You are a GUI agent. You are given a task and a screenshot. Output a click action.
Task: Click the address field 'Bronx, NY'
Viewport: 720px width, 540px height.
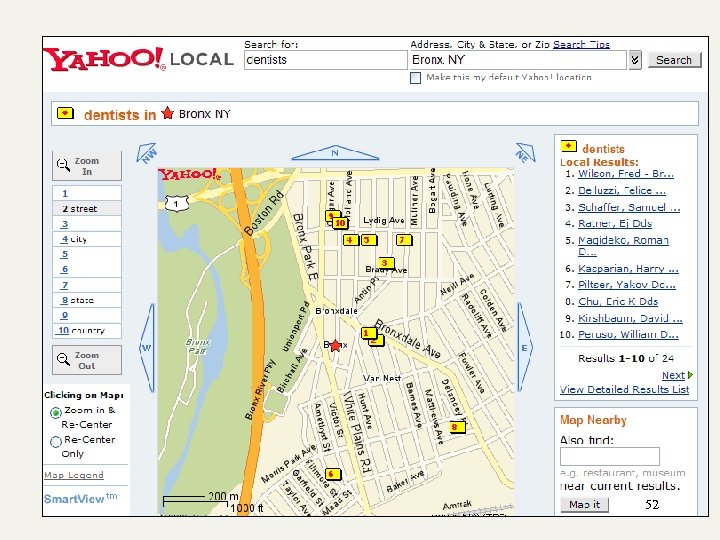point(518,60)
